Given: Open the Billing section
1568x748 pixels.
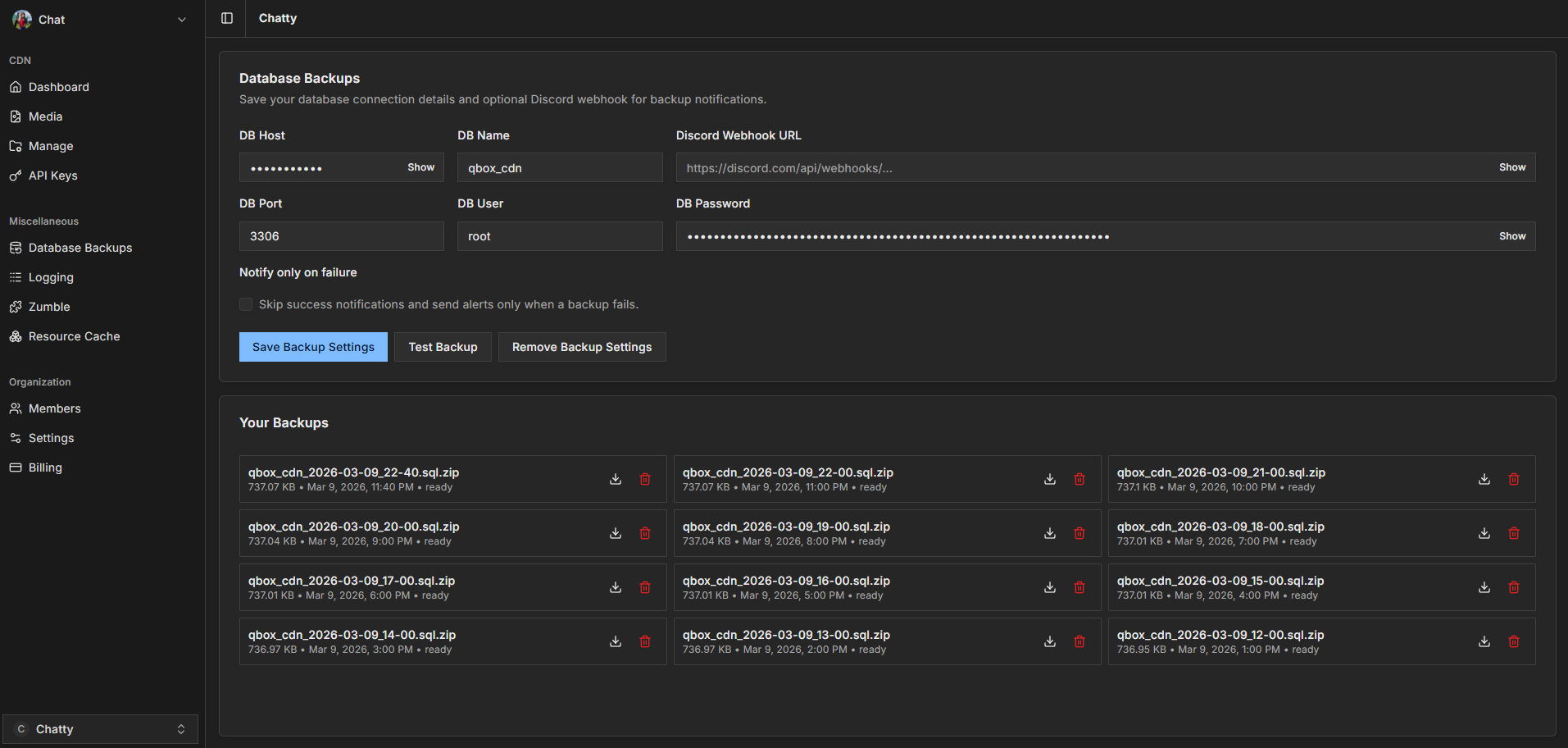Looking at the screenshot, I should coord(45,467).
